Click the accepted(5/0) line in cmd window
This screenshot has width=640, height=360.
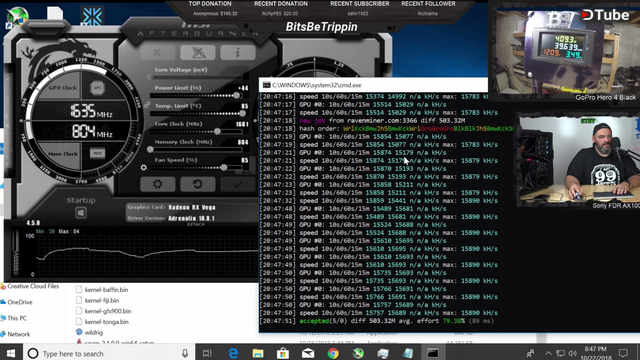pos(376,321)
